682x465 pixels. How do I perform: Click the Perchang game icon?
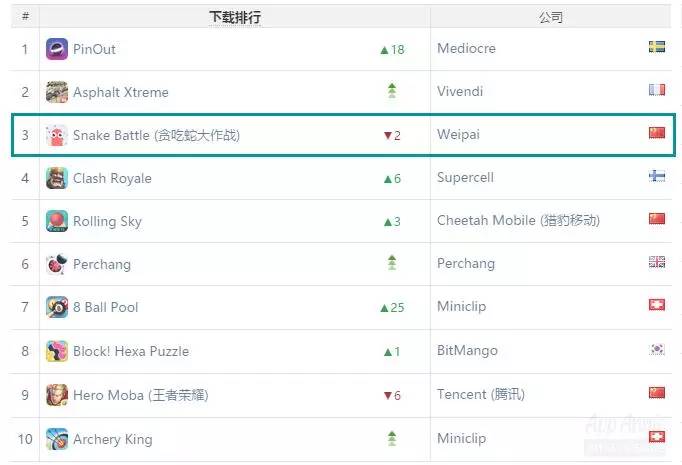57,264
